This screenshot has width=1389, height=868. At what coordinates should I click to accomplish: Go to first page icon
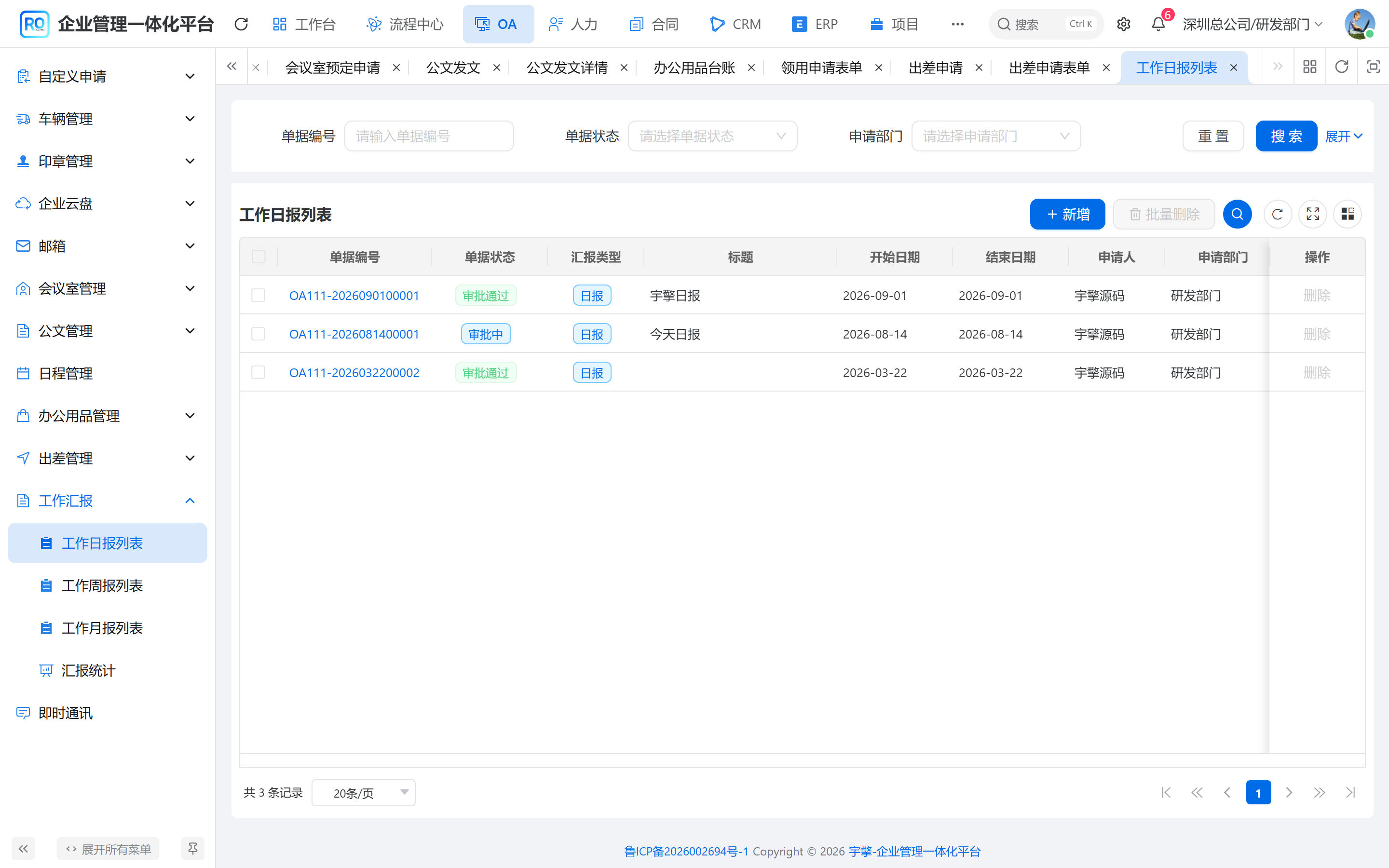1166,793
